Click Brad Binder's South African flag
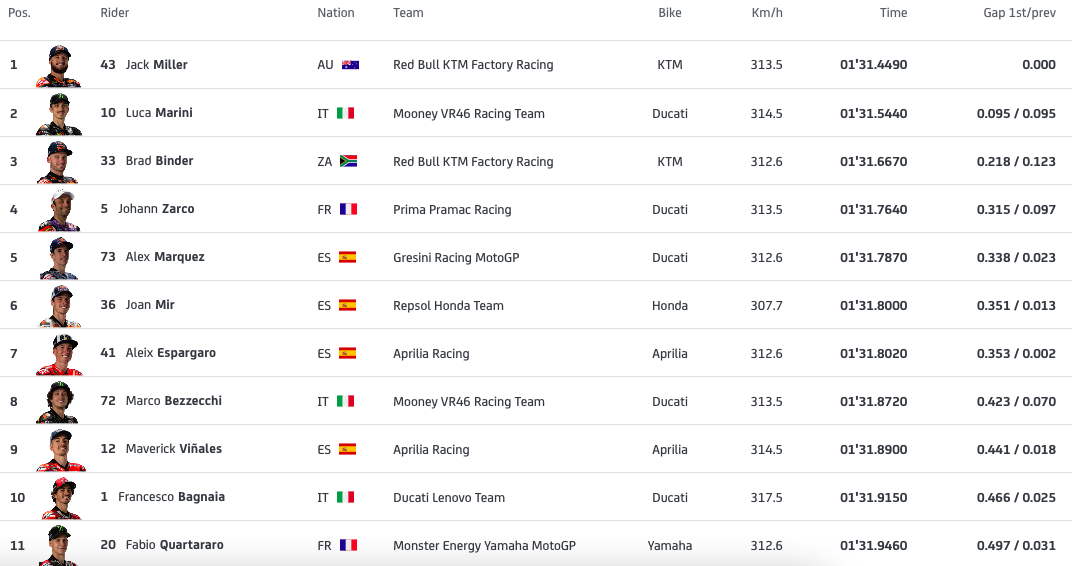This screenshot has height=566, width=1072. click(x=348, y=161)
